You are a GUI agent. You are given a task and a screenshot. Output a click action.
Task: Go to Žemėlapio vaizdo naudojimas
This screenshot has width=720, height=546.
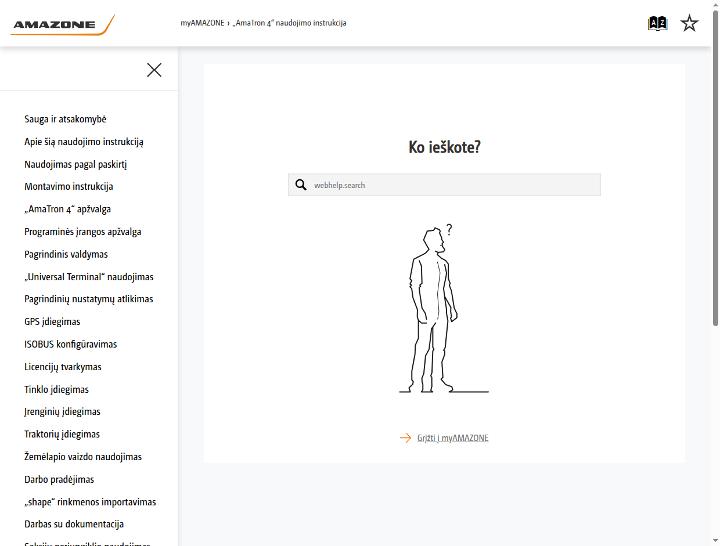point(83,456)
